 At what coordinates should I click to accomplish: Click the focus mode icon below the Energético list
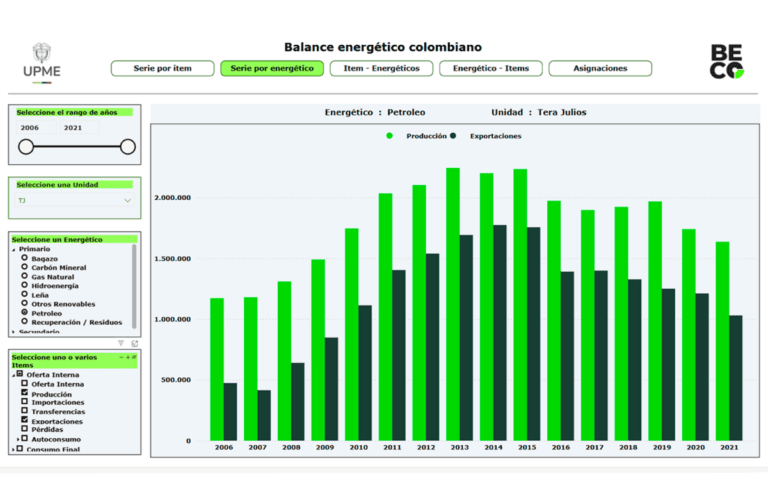(134, 343)
